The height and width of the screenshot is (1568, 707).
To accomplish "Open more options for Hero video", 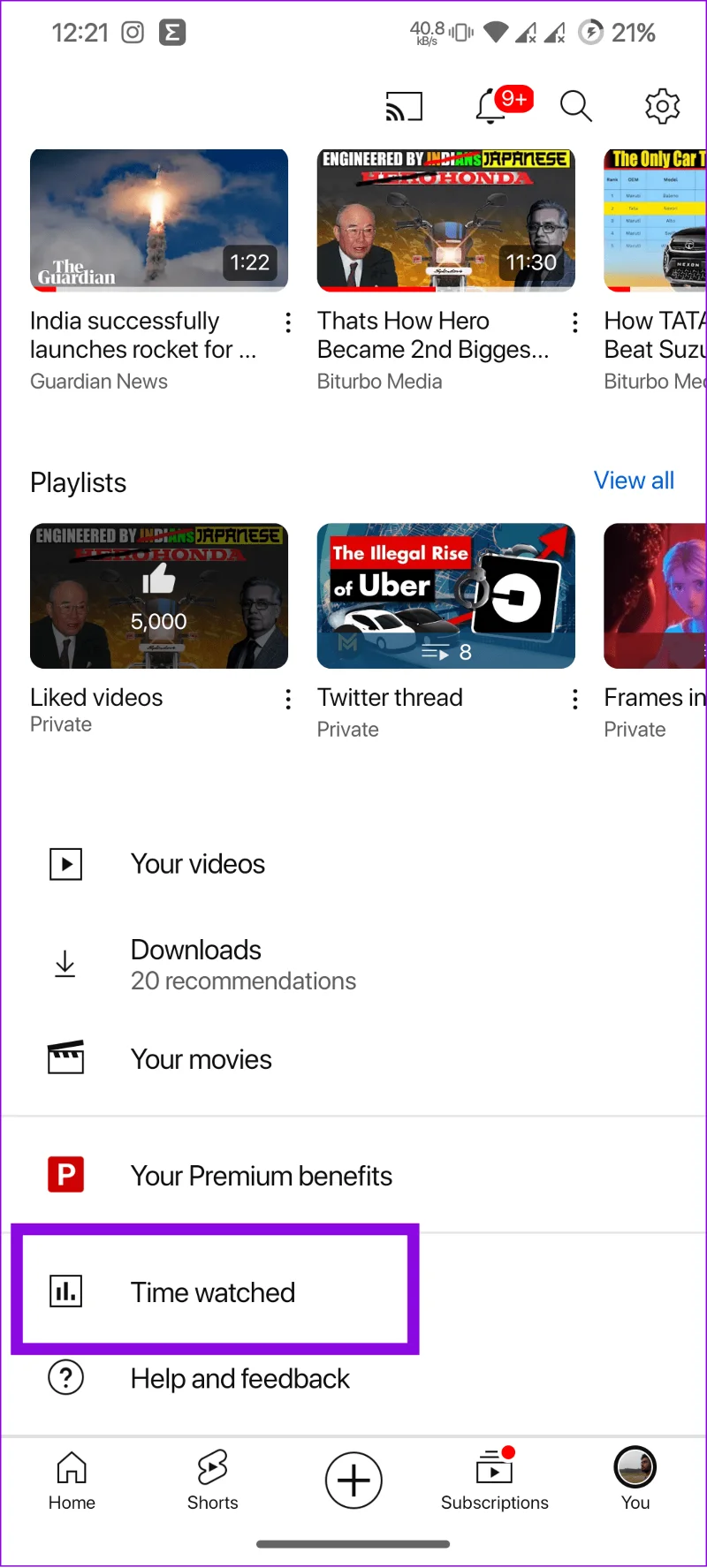I will [x=575, y=322].
